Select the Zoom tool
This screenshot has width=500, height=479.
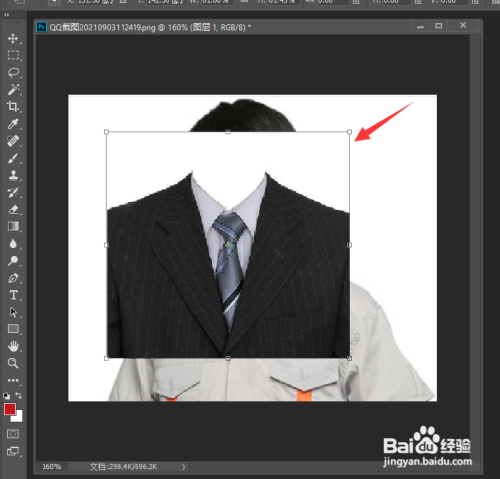tap(13, 363)
